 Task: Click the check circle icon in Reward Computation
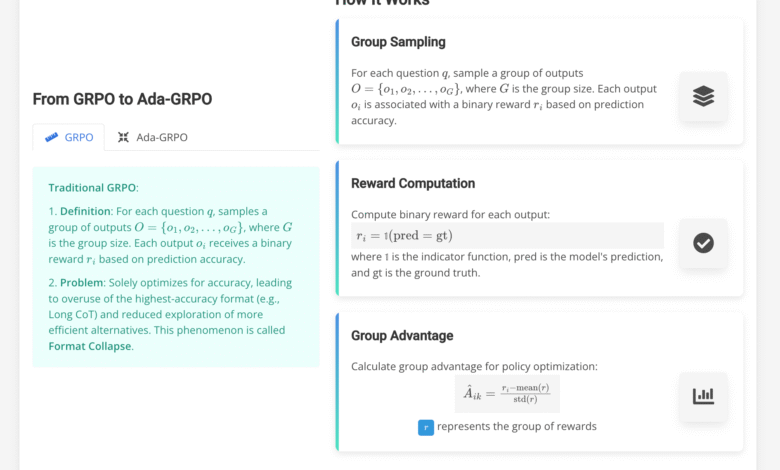(703, 243)
